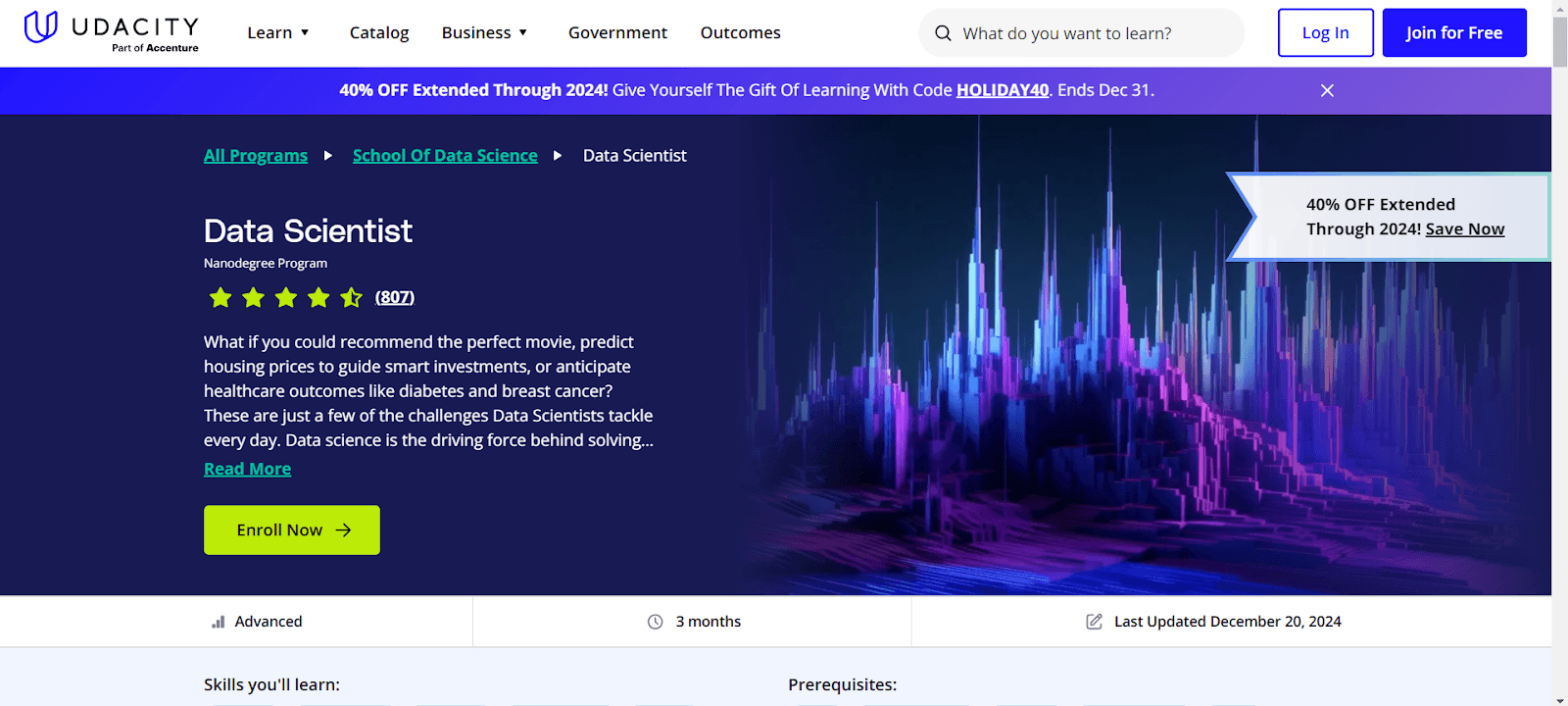Click the 'Part of Accenture' text
The image size is (1568, 706).
[155, 48]
